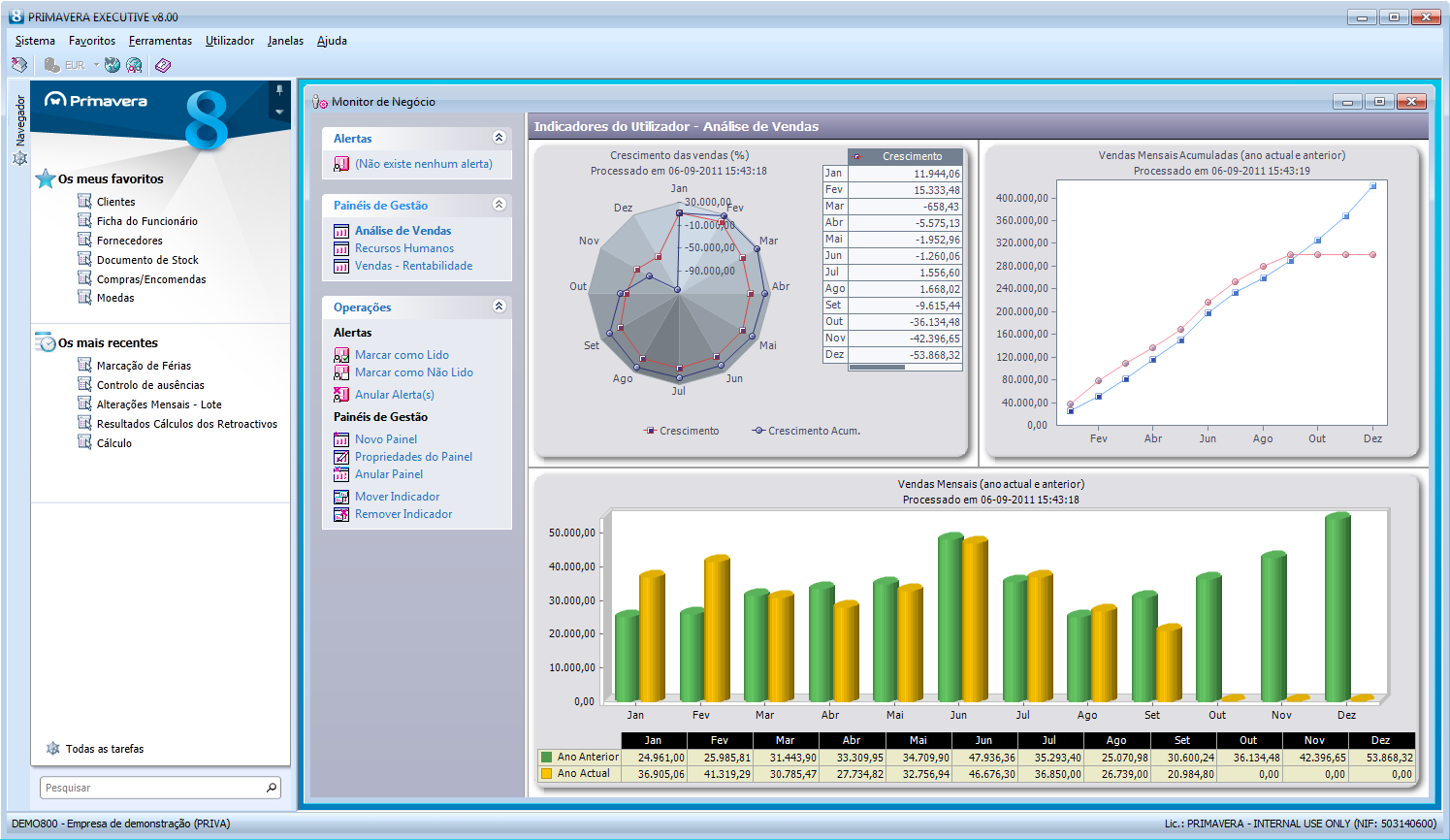Click the Crescimento Acum. legend marker

coord(759,431)
